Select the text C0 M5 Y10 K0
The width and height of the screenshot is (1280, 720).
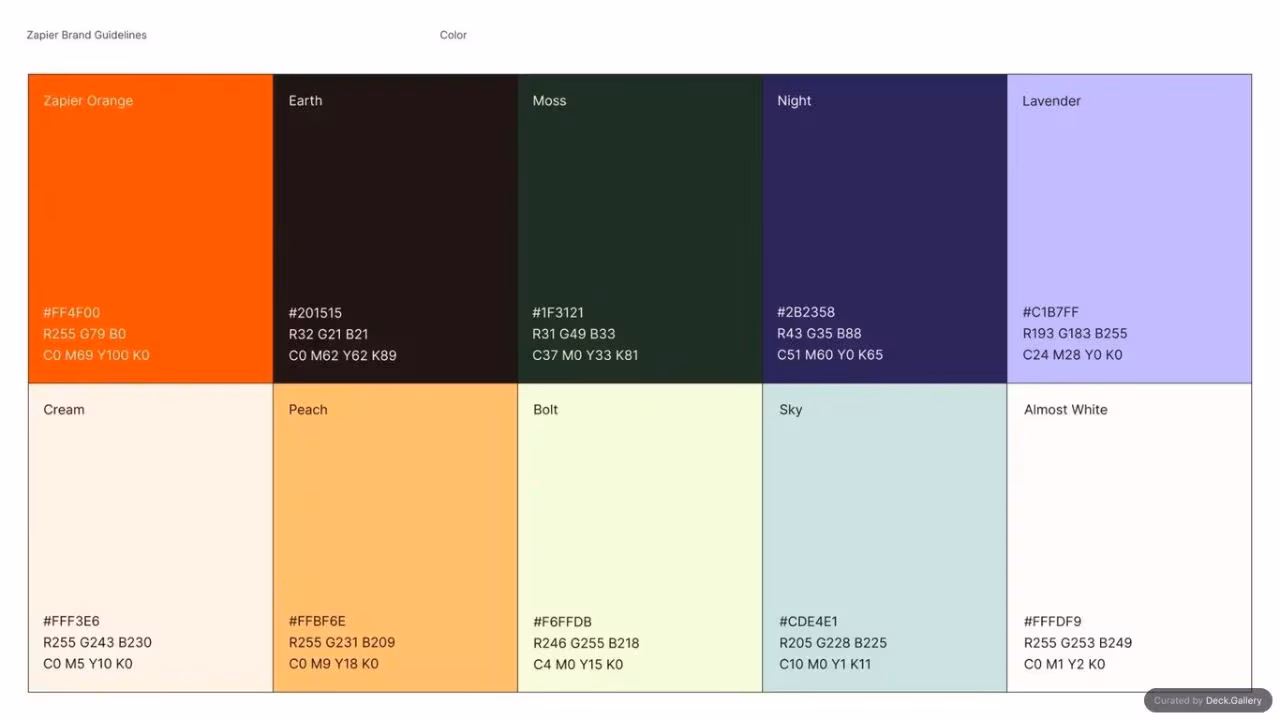[x=88, y=663]
